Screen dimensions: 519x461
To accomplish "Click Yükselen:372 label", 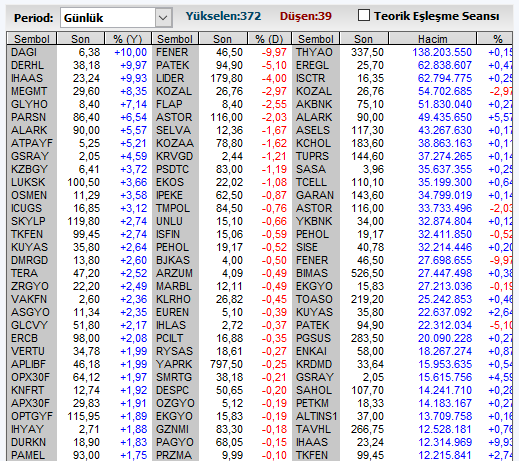I will tap(223, 16).
